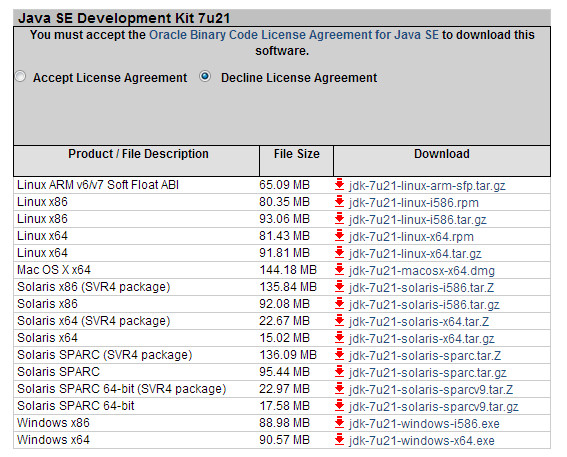
Task: Click jdk-7u21-solaris-i586.tar.gz link
Action: click(424, 305)
